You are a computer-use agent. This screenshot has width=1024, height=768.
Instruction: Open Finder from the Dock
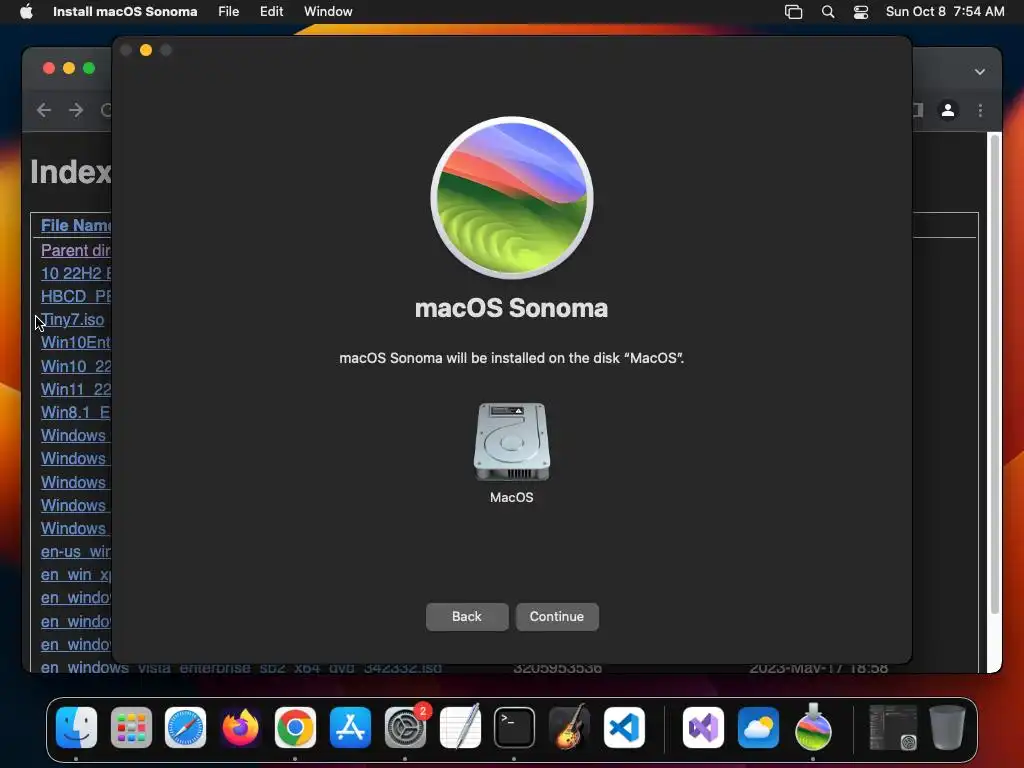76,728
